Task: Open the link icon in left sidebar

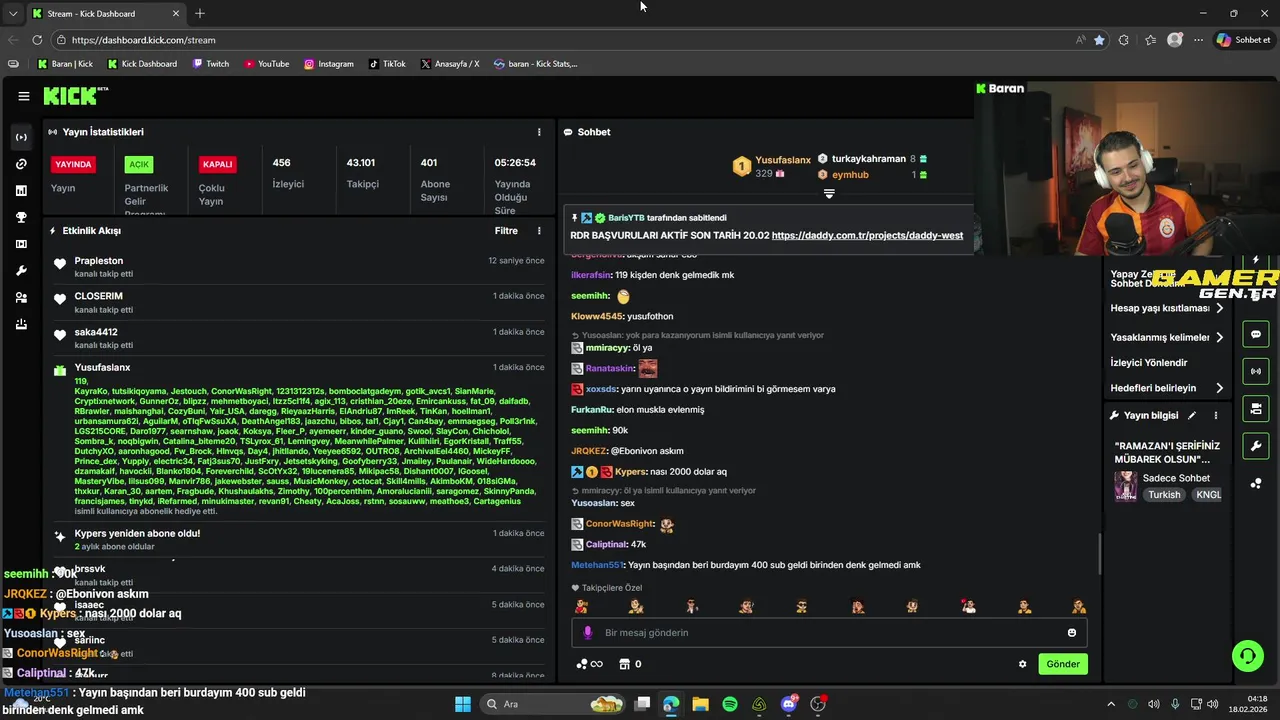Action: click(21, 164)
